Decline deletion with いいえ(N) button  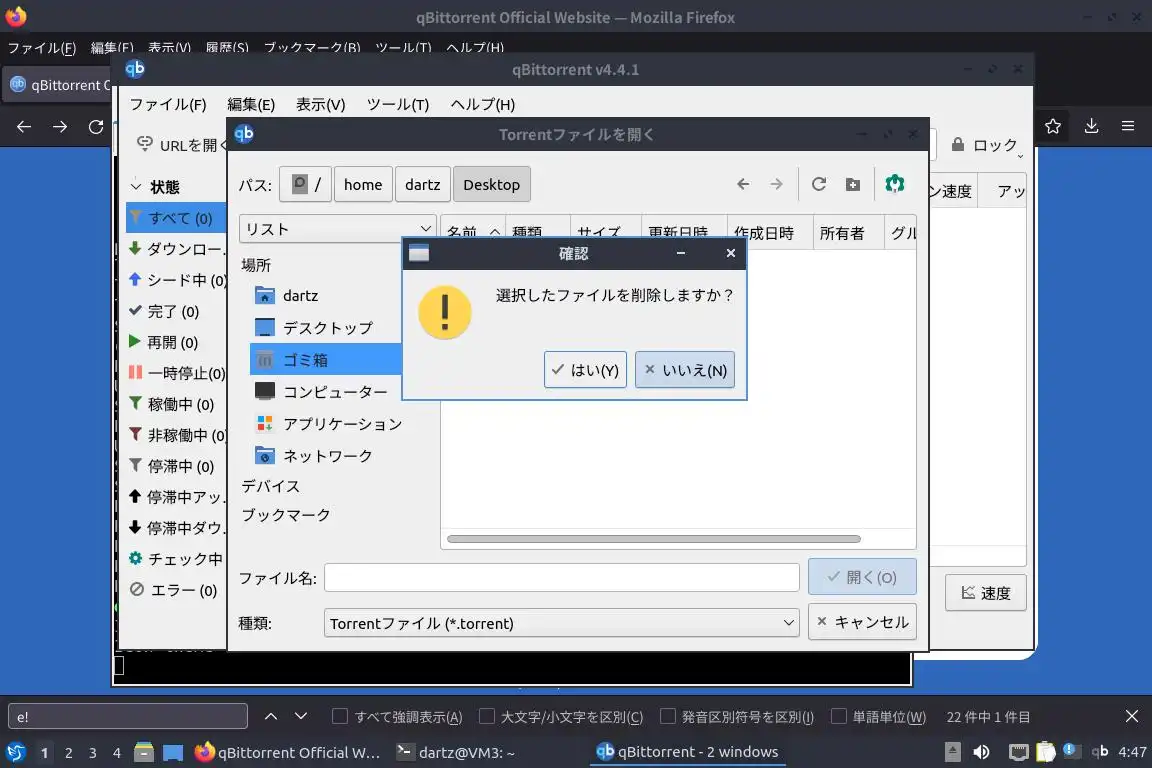tap(685, 370)
